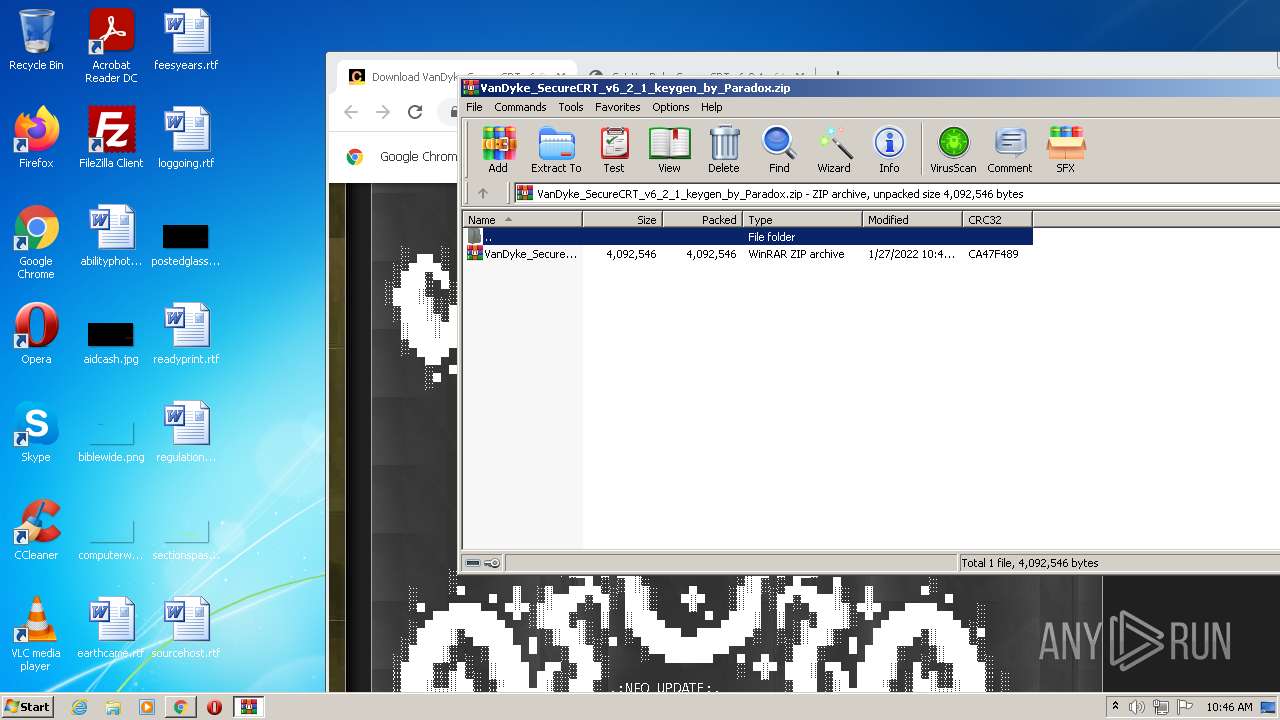The width and height of the screenshot is (1280, 720).
Task: Select sourcehost.rtf desktop file
Action: point(186,628)
